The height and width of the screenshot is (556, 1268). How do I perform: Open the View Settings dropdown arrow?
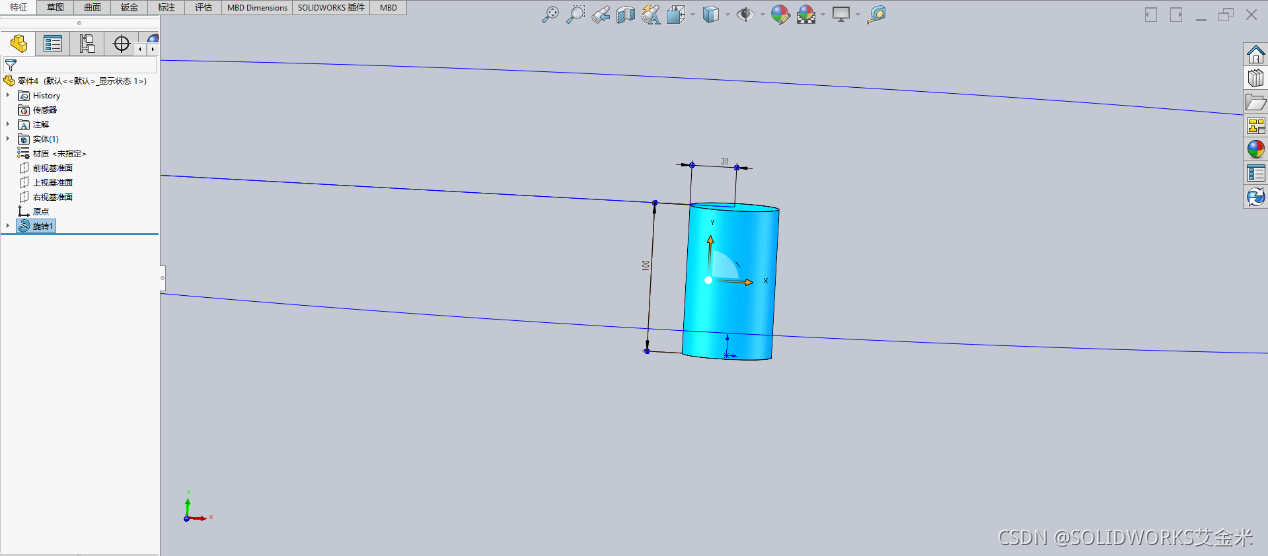point(858,15)
